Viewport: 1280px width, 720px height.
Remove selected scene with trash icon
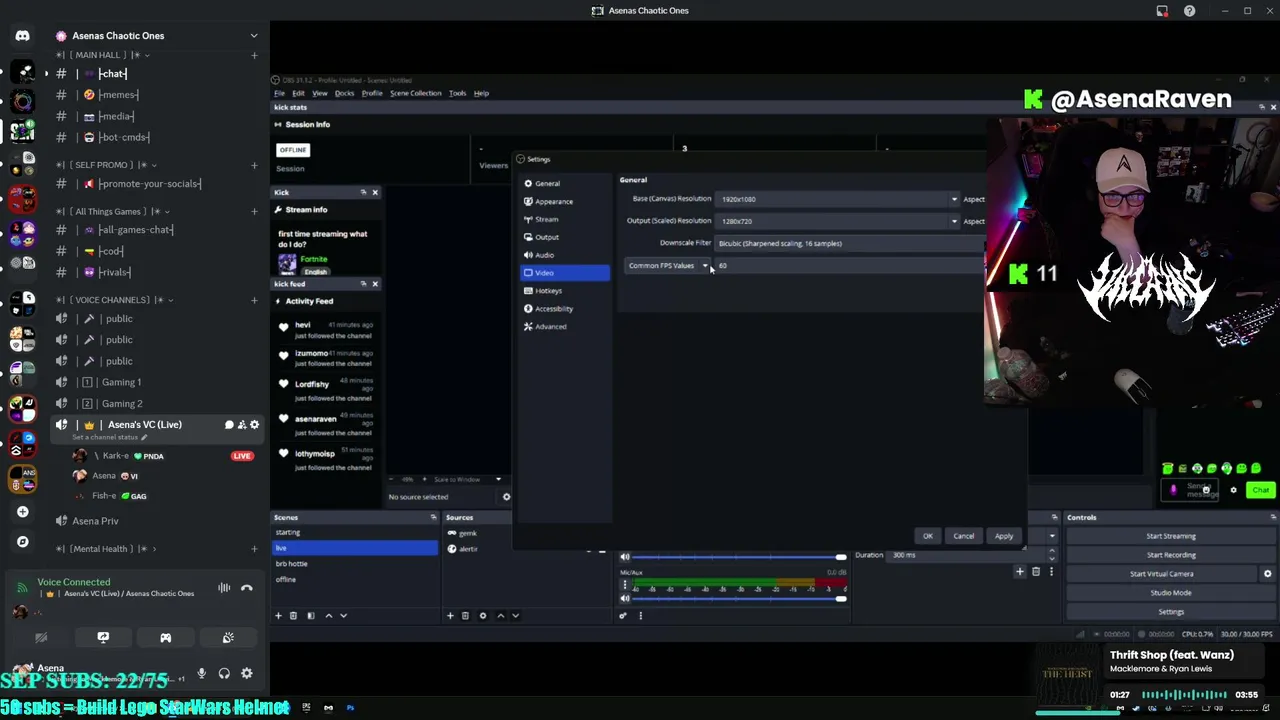coord(294,616)
